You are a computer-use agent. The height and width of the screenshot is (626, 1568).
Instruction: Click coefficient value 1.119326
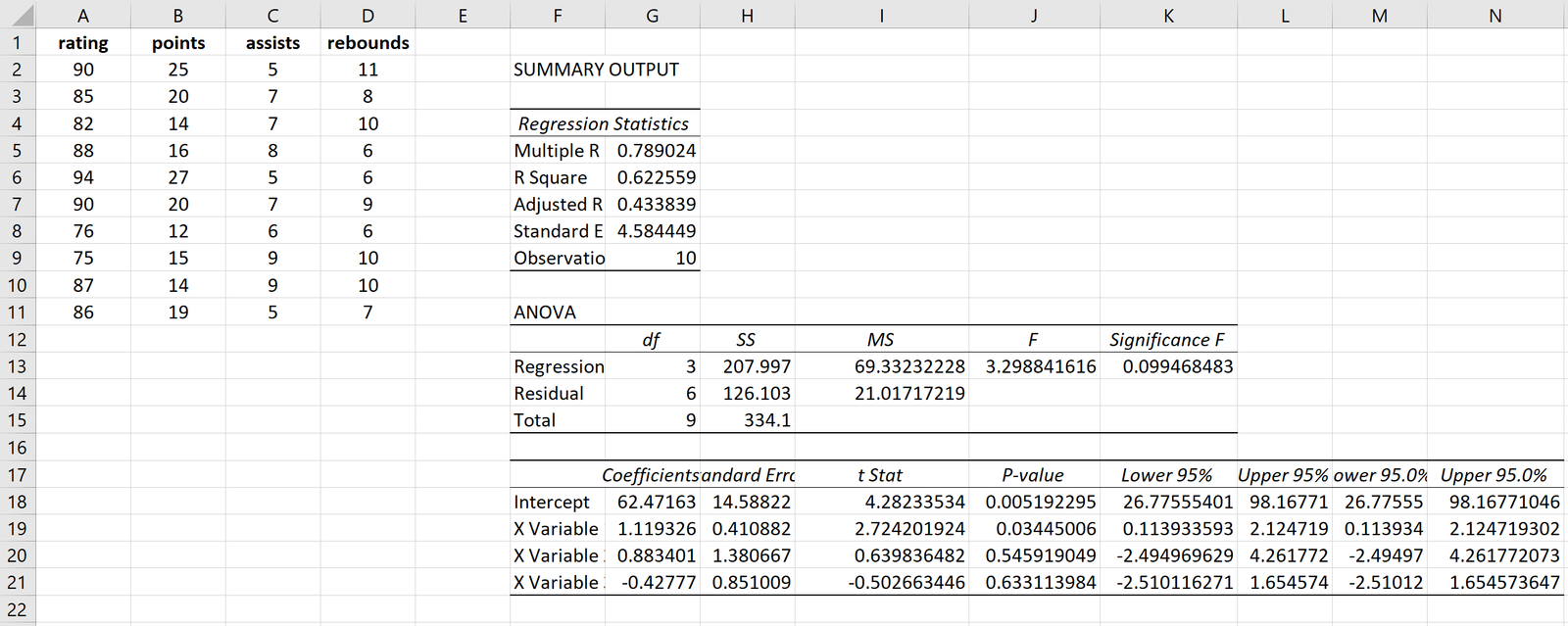tap(653, 529)
